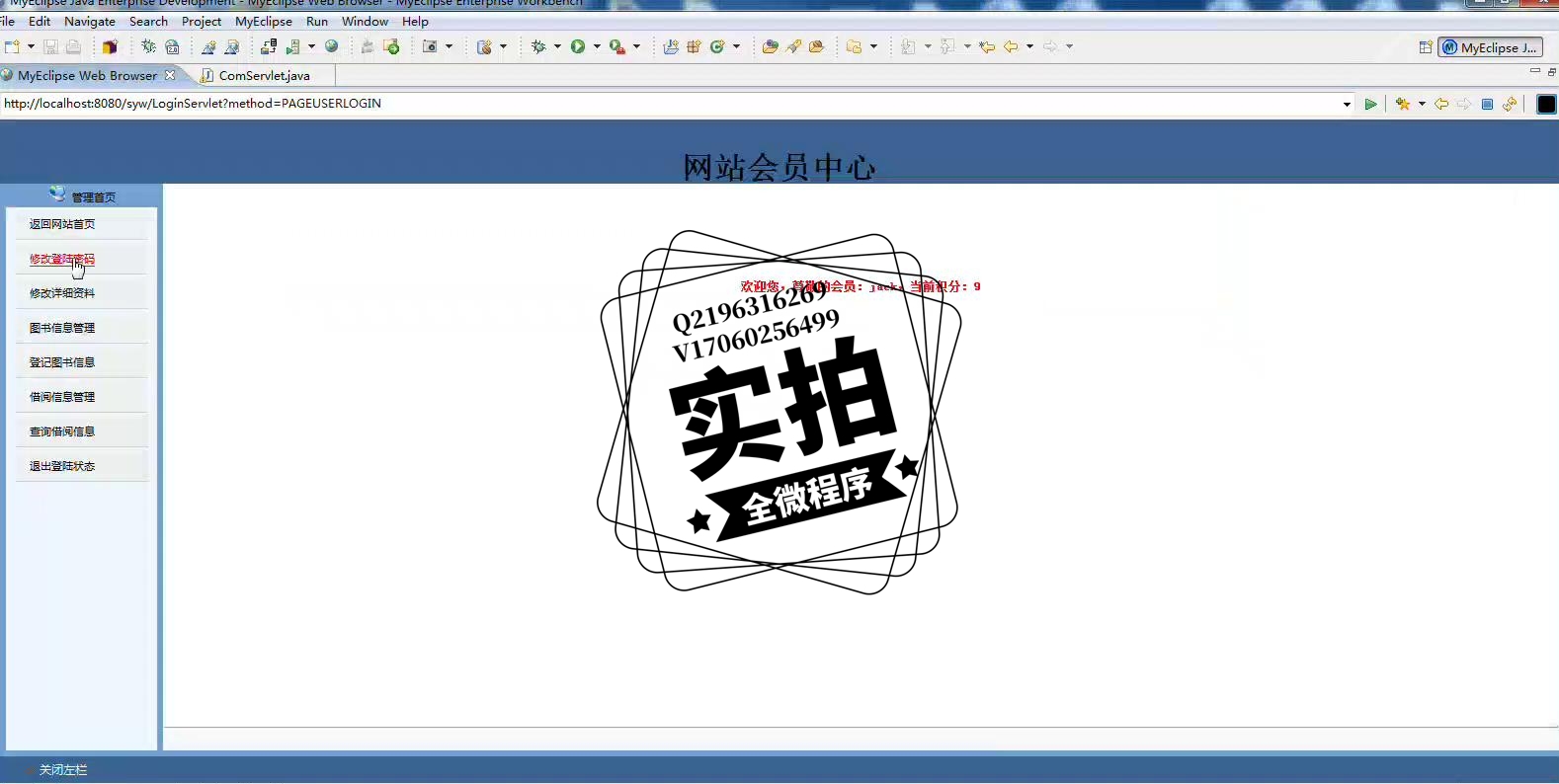Click the green bug icon left of the 2.0 icon
The height and width of the screenshot is (784, 1559).
(x=148, y=46)
